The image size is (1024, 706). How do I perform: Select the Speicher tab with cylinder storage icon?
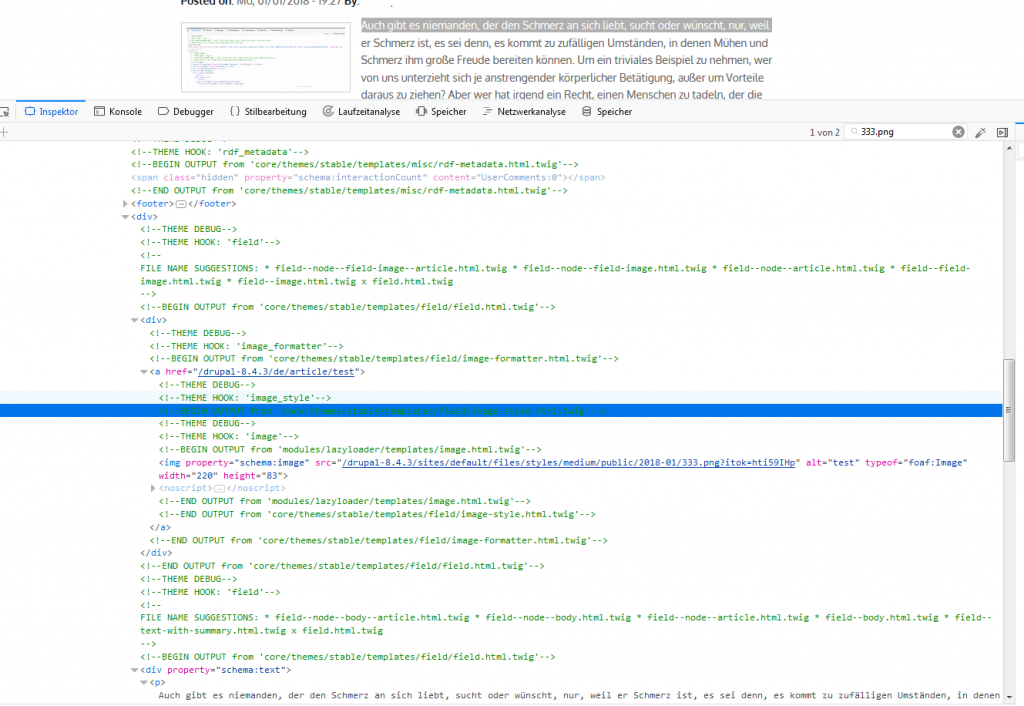point(607,112)
